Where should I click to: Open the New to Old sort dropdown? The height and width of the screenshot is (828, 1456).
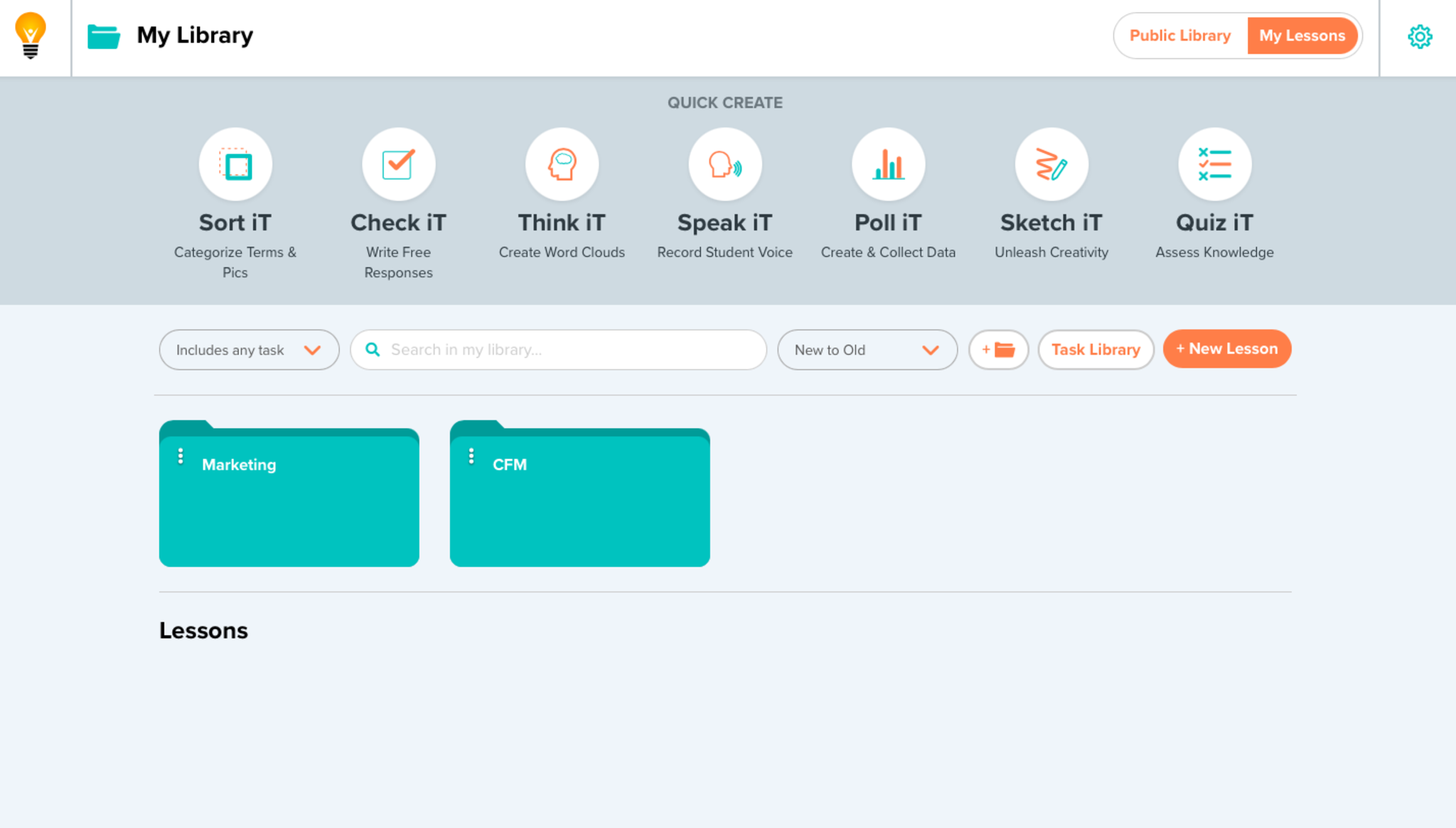[x=867, y=350]
